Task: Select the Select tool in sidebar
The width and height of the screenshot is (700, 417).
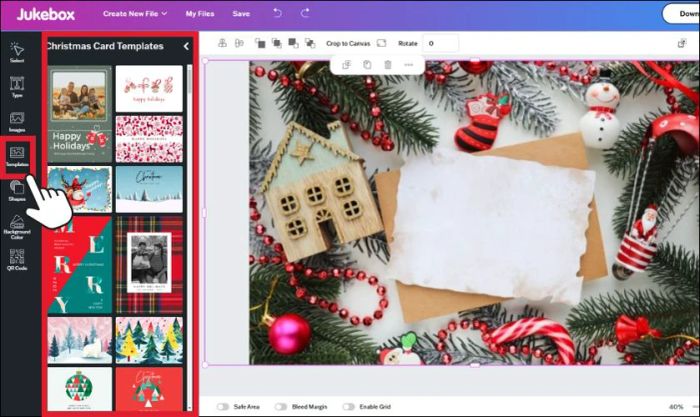Action: [17, 52]
